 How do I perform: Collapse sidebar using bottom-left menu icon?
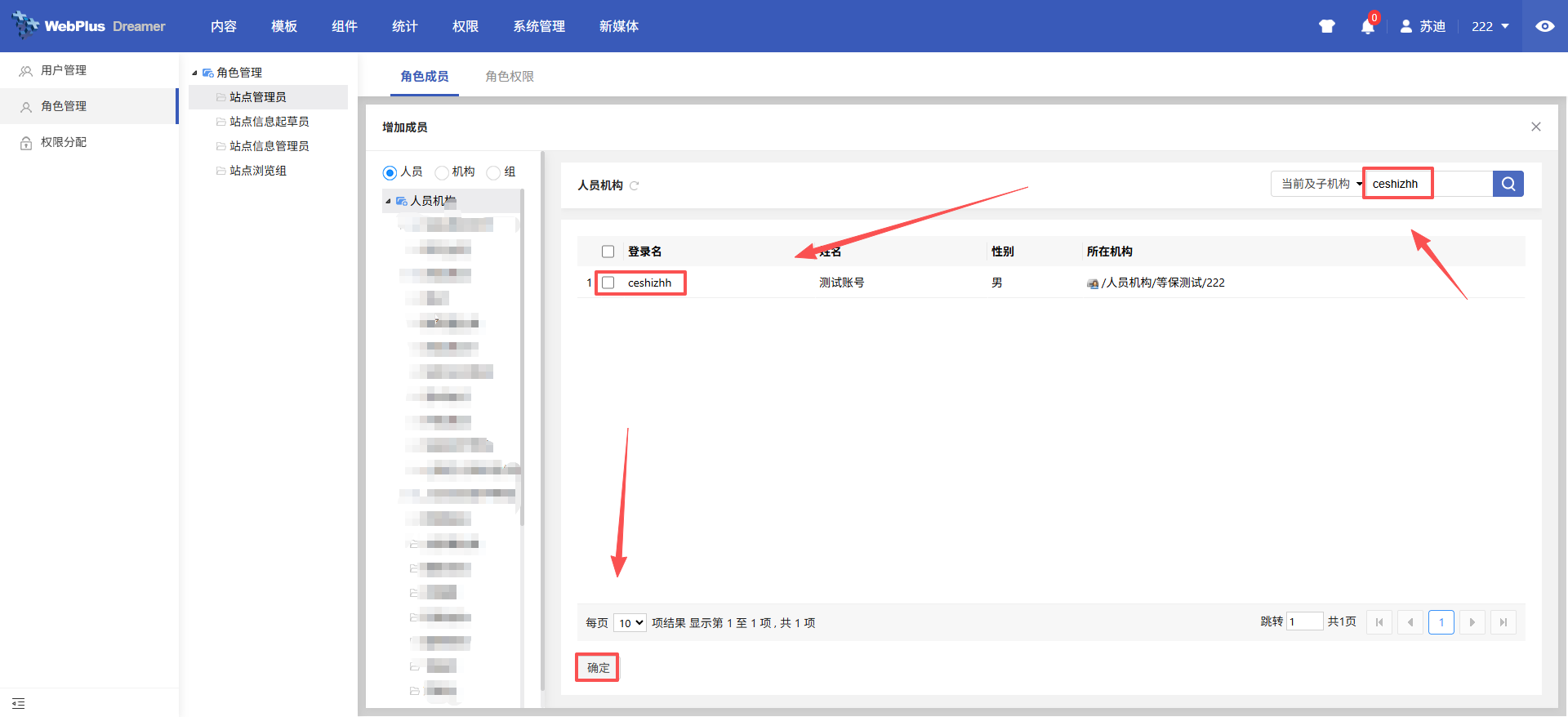point(19,703)
